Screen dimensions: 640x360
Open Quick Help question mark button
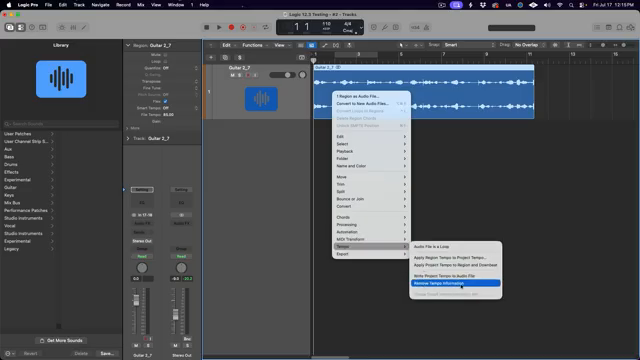[x=32, y=27]
